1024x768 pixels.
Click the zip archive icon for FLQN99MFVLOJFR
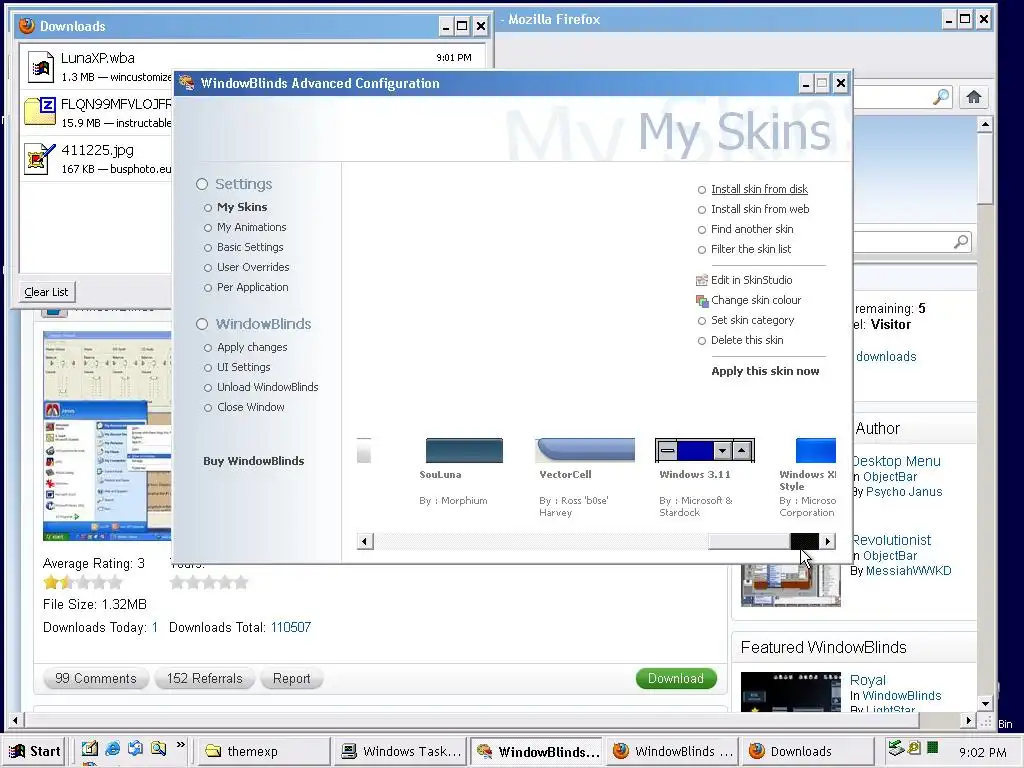pos(40,111)
